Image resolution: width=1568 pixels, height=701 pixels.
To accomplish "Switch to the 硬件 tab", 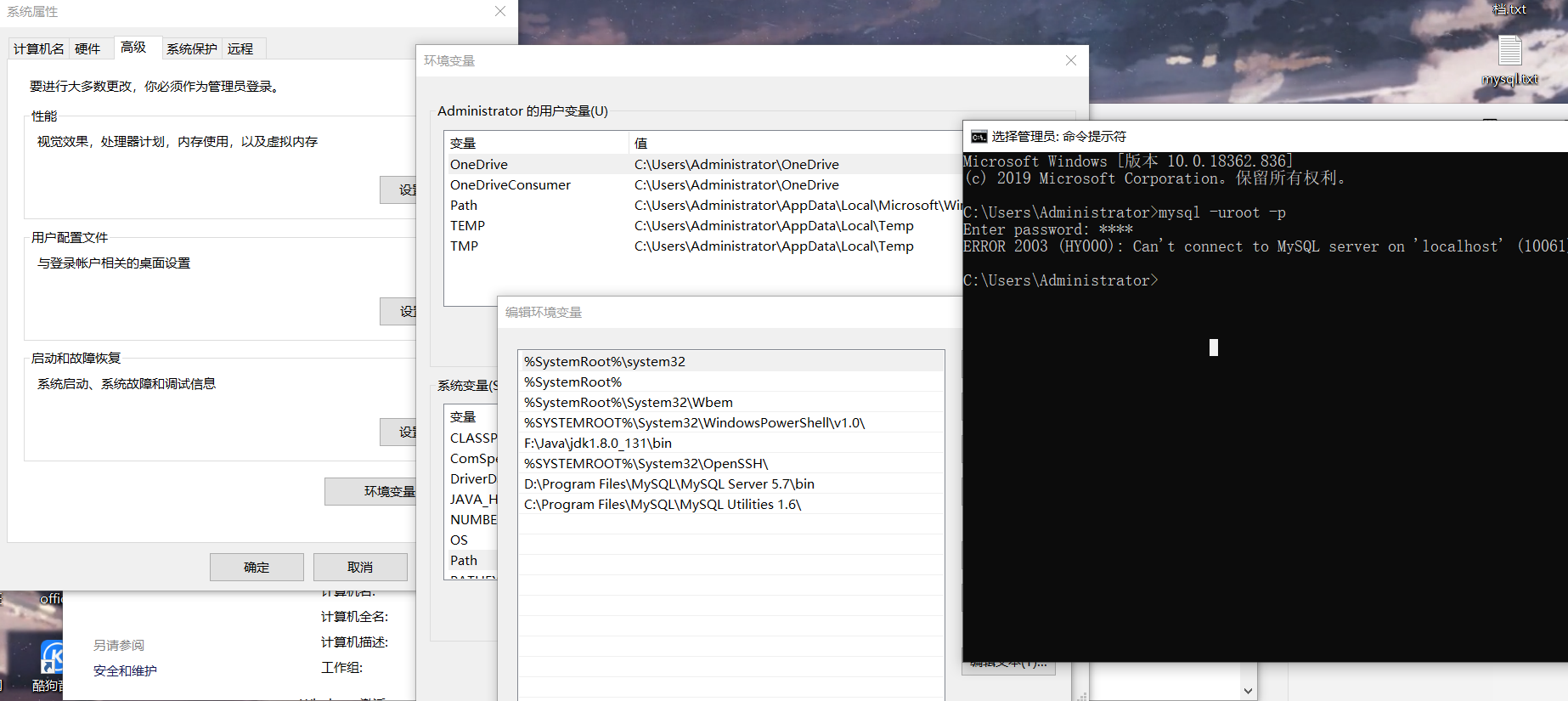I will coord(87,48).
